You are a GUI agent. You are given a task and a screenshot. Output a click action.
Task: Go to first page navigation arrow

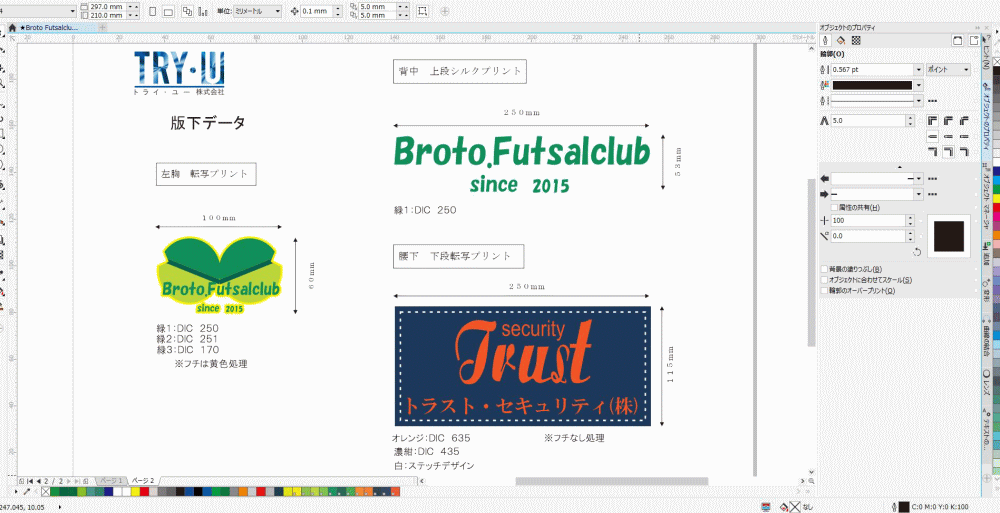point(29,480)
